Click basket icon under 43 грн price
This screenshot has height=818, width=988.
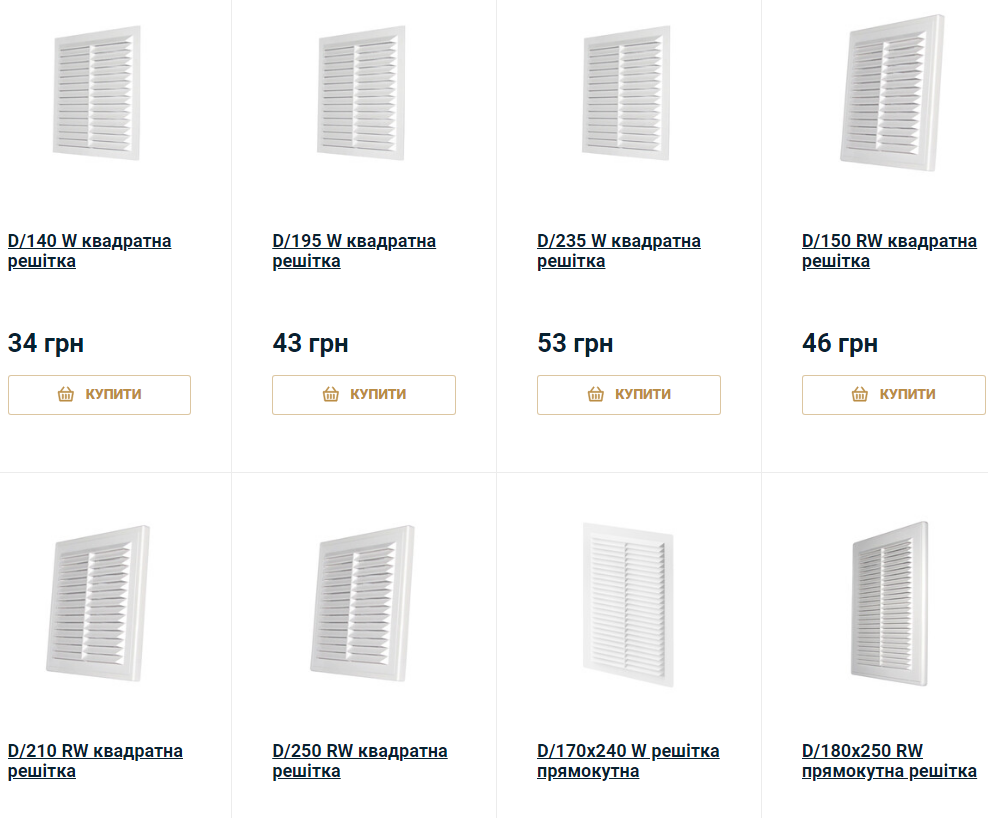click(331, 395)
